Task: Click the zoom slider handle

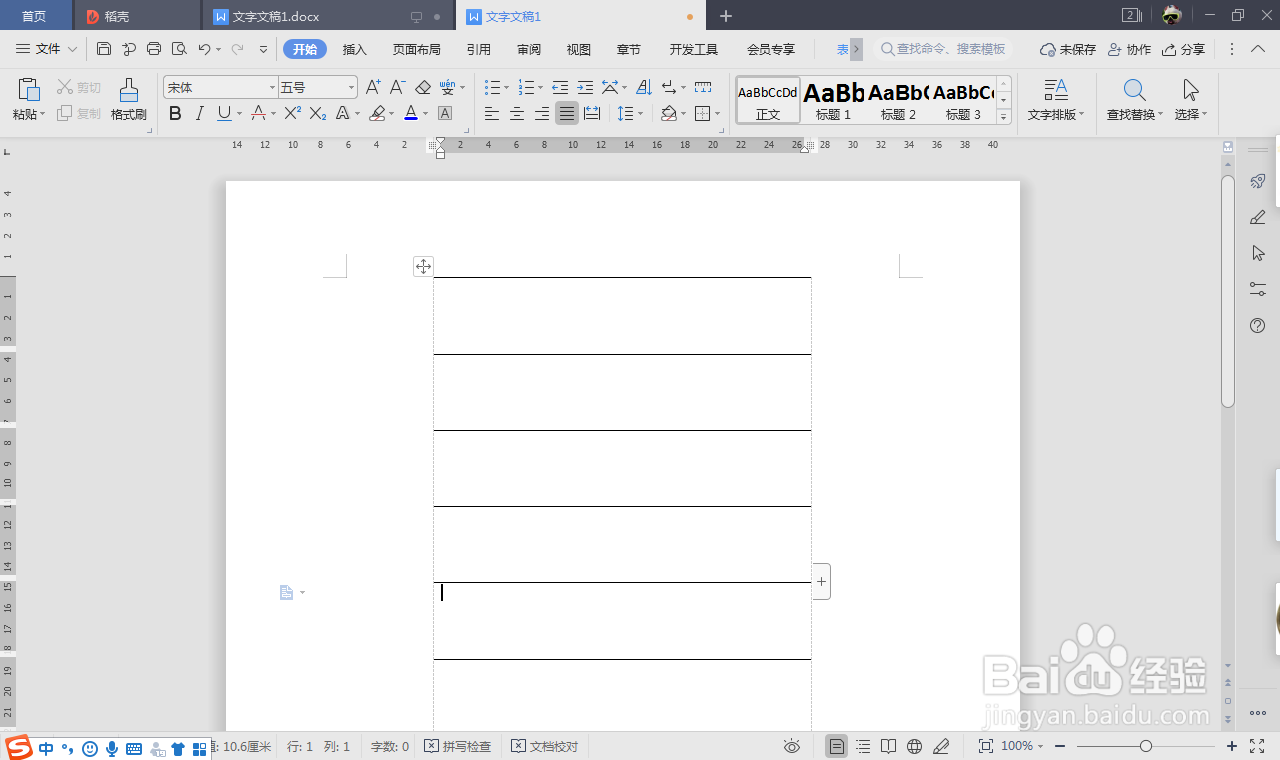Action: point(1146,746)
